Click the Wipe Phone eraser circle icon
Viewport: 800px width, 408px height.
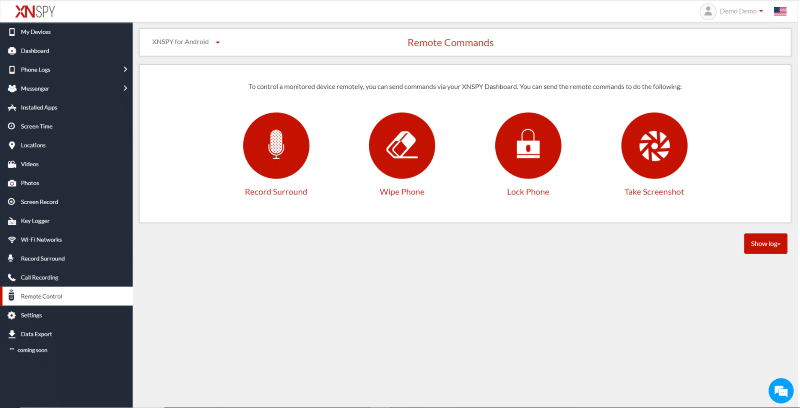pos(402,145)
